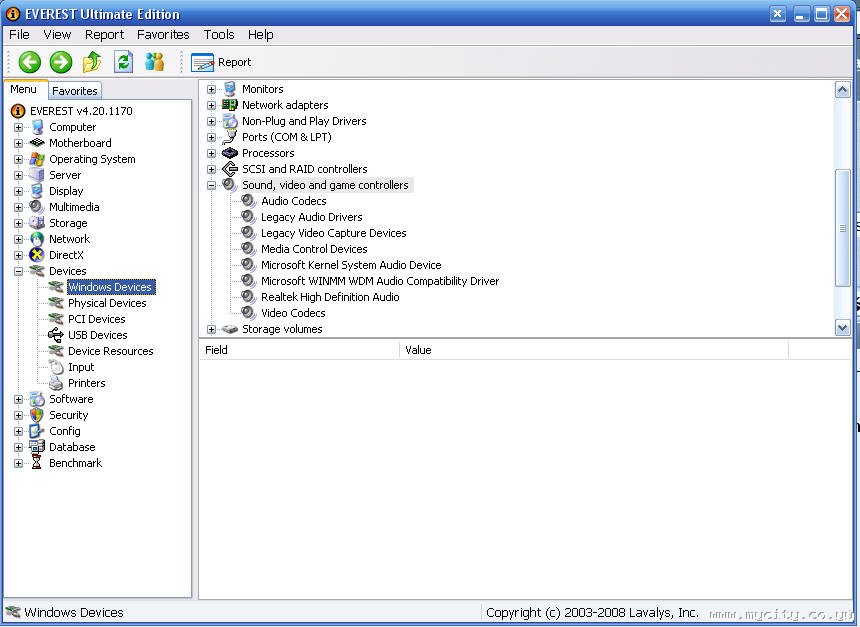Collapse Sound, video and game controllers

(211, 185)
